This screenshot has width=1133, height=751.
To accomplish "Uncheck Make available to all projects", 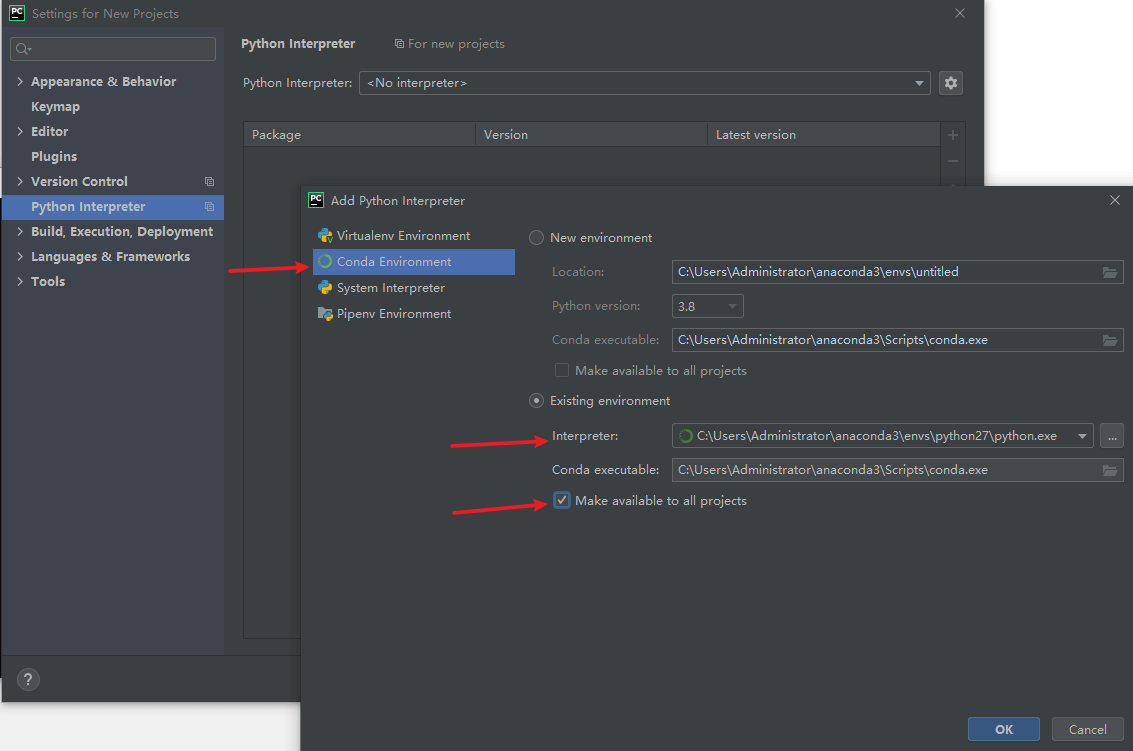I will point(562,501).
